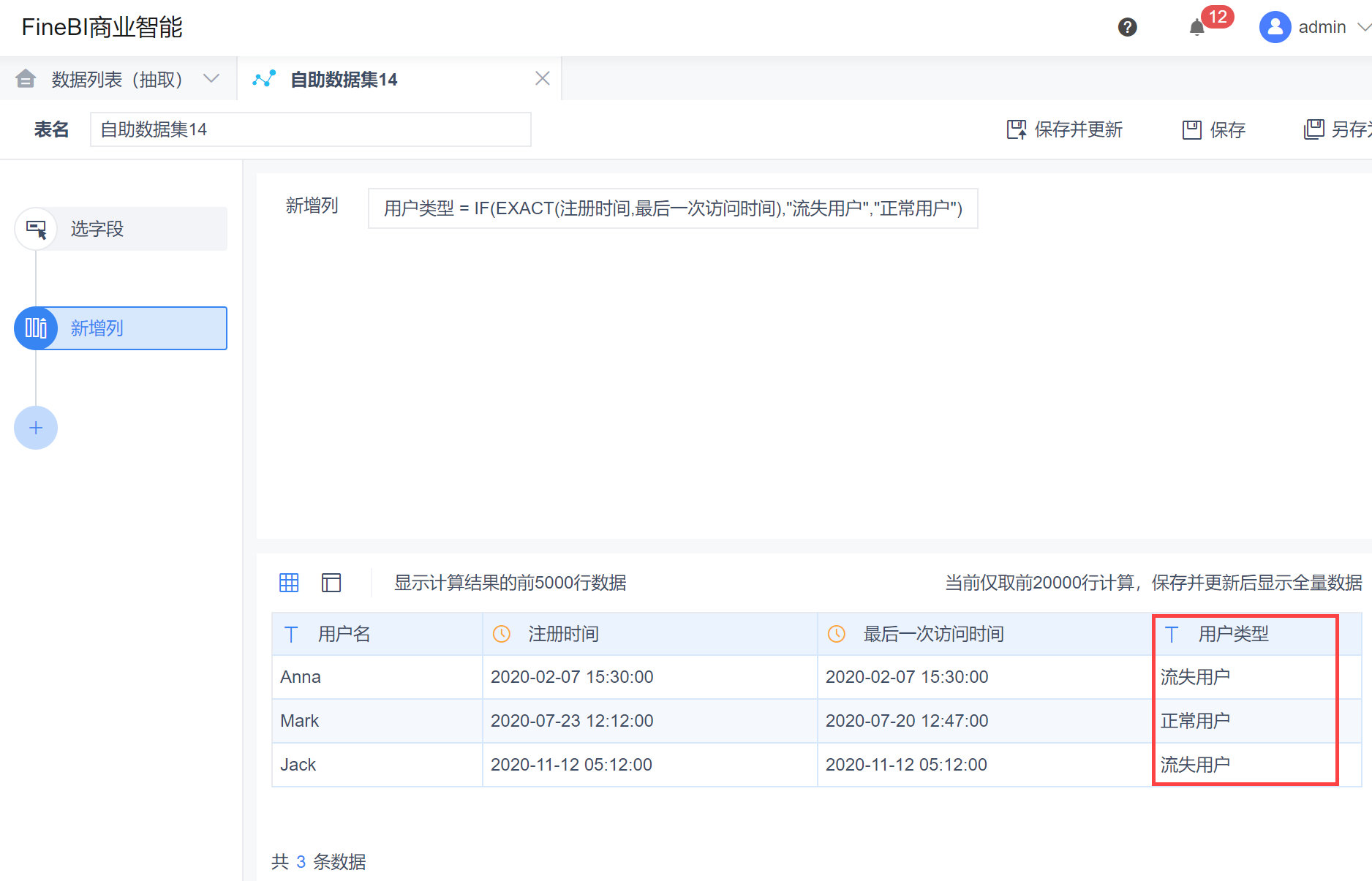The image size is (1372, 881).
Task: Select the 新增列 step columns icon
Action: pyautogui.click(x=36, y=328)
